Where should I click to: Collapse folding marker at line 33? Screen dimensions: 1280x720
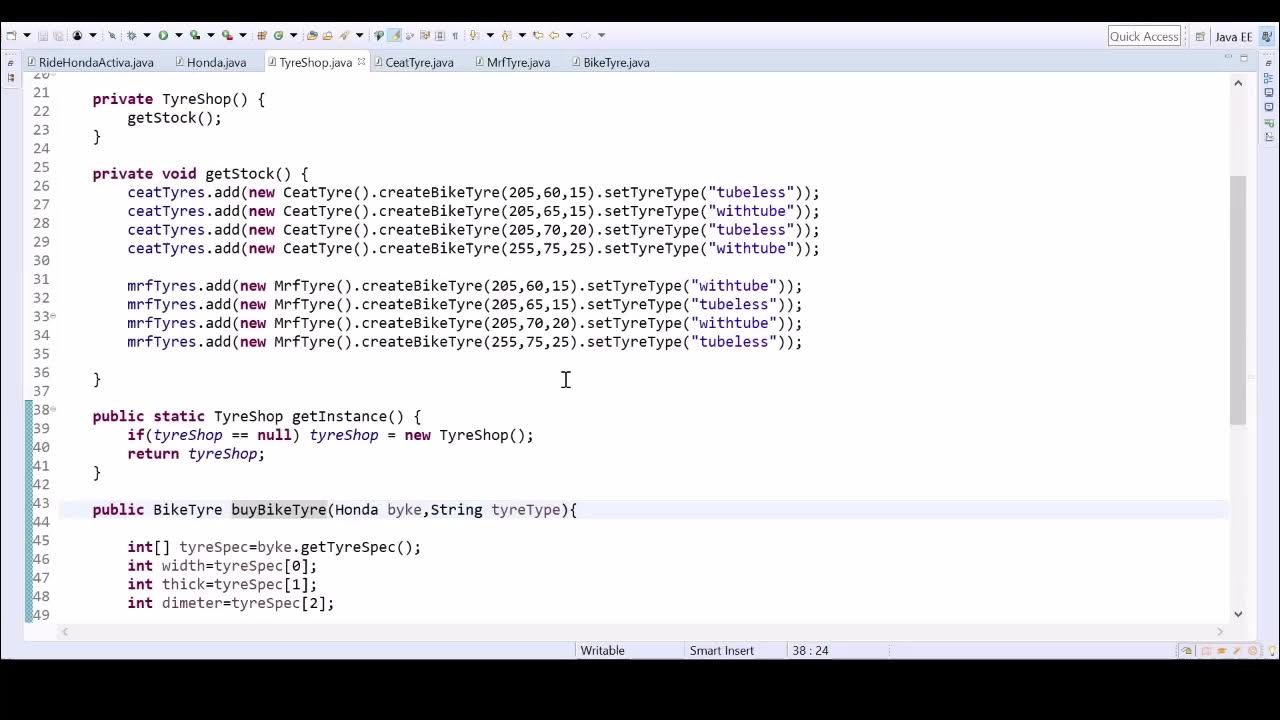[x=53, y=316]
